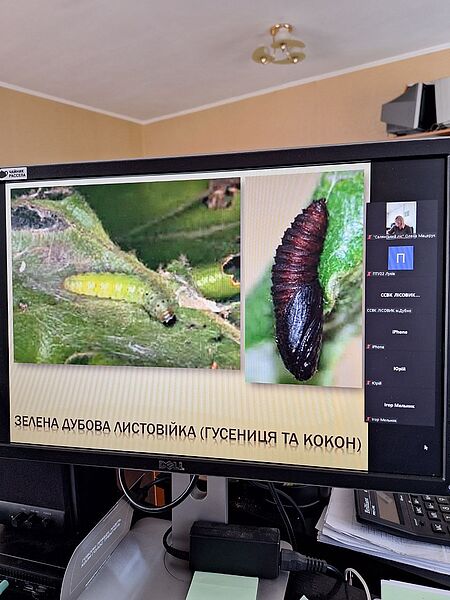The height and width of the screenshot is (600, 450).
Task: Click the empty beige area below the caterpillar photo
Action: (126, 390)
